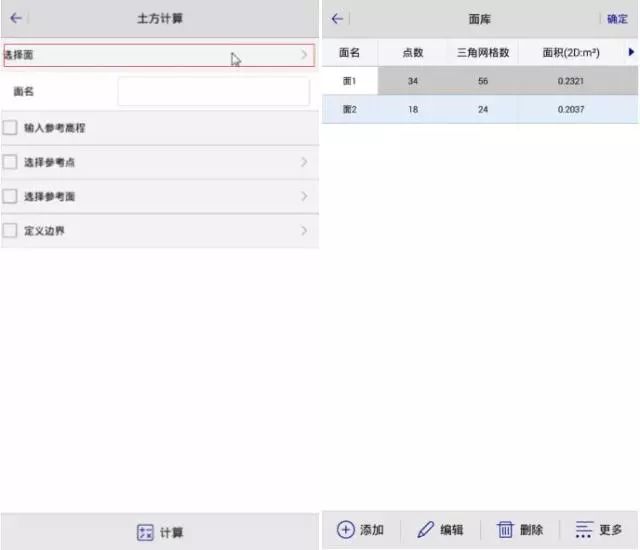Click the 定义边界 label
Image resolution: width=640 pixels, height=550 pixels.
tap(44, 231)
